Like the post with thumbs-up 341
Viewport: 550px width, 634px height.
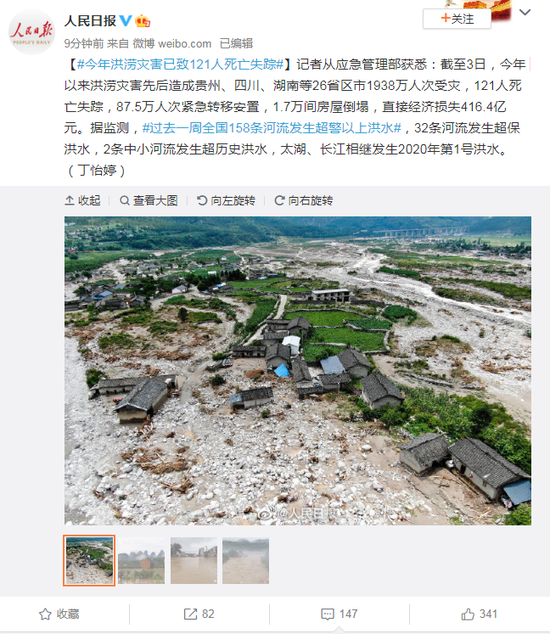(x=479, y=614)
